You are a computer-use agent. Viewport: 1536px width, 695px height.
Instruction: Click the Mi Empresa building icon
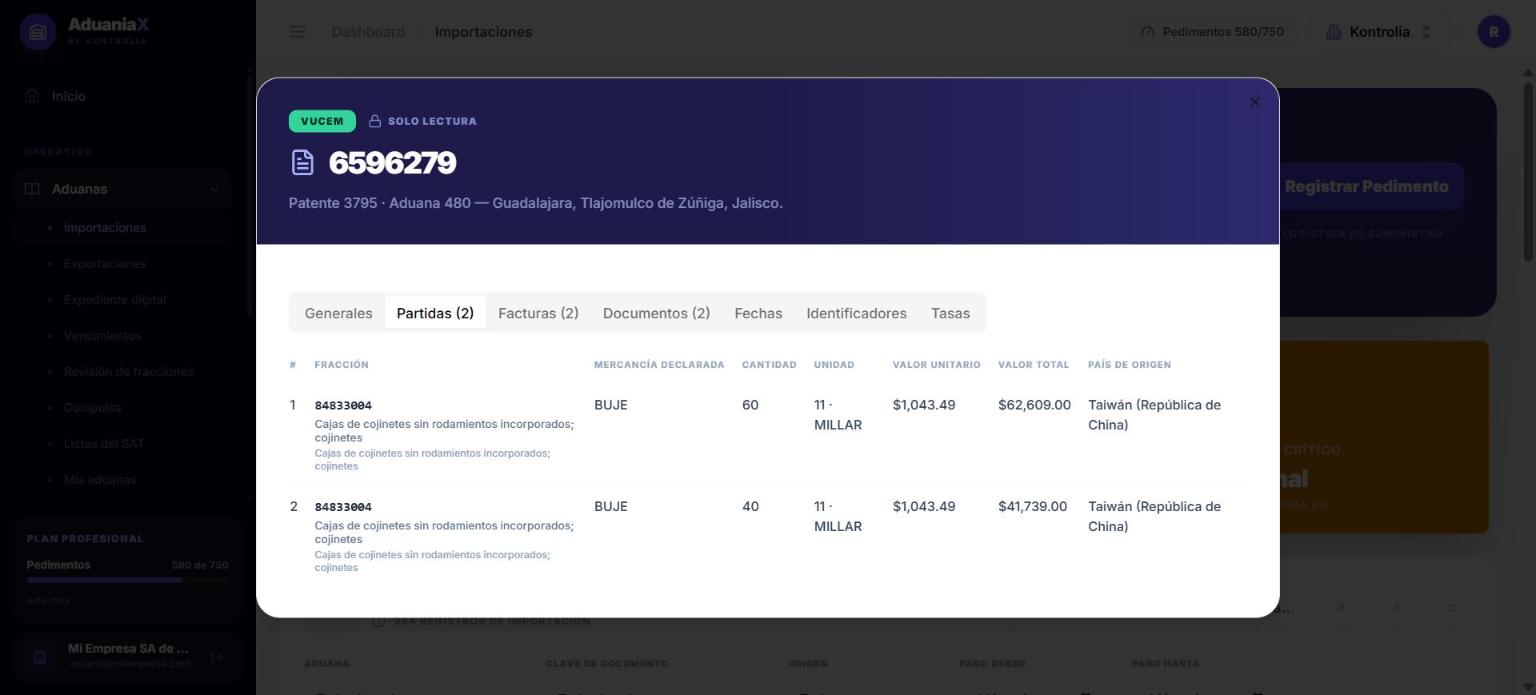coord(40,657)
